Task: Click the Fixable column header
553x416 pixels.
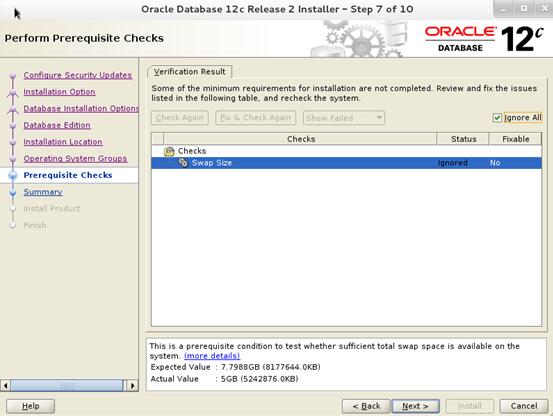Action: 515,139
